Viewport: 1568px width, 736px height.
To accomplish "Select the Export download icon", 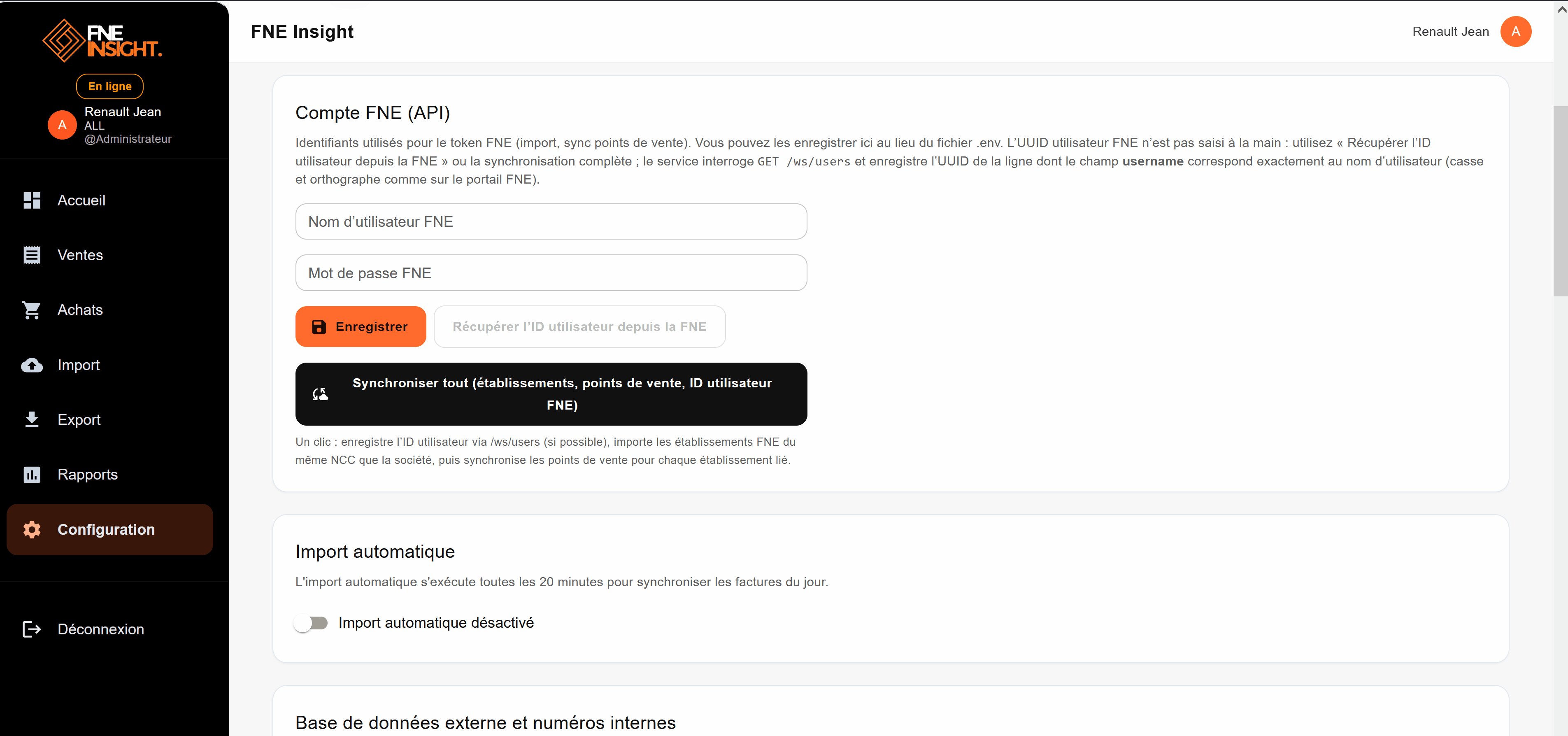I will point(32,419).
